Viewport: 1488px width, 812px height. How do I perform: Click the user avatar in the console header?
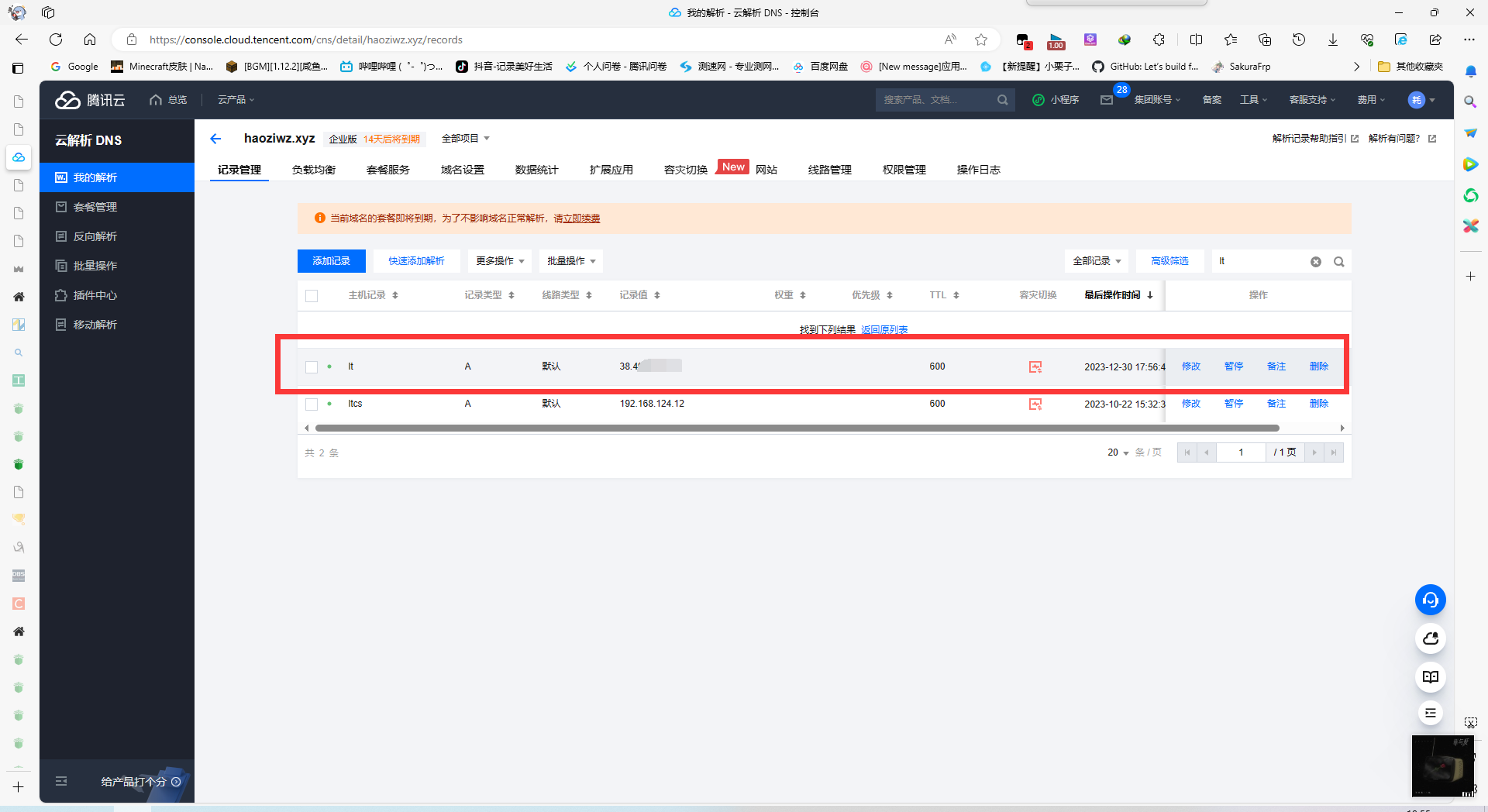1416,100
